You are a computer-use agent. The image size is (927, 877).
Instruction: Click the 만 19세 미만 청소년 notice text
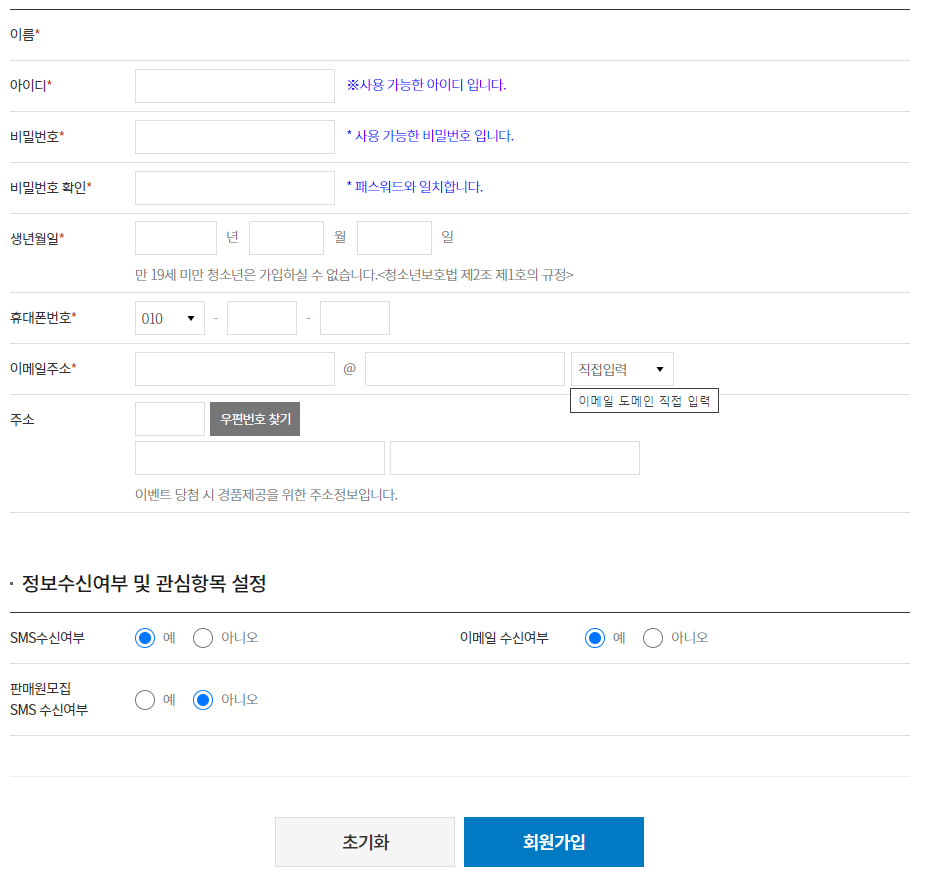point(354,275)
